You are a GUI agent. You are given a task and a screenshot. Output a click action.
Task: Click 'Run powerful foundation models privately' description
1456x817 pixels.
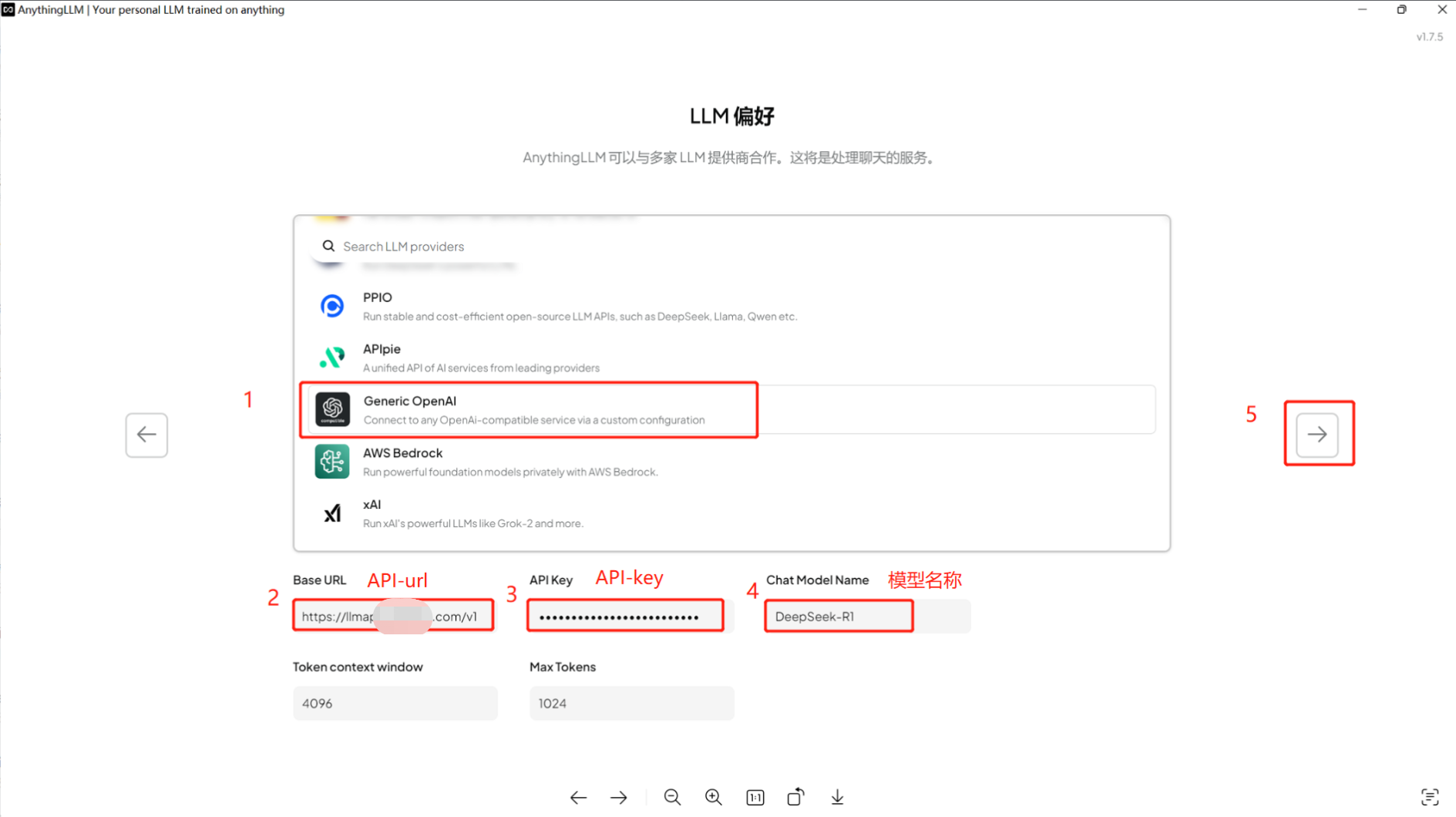510,472
